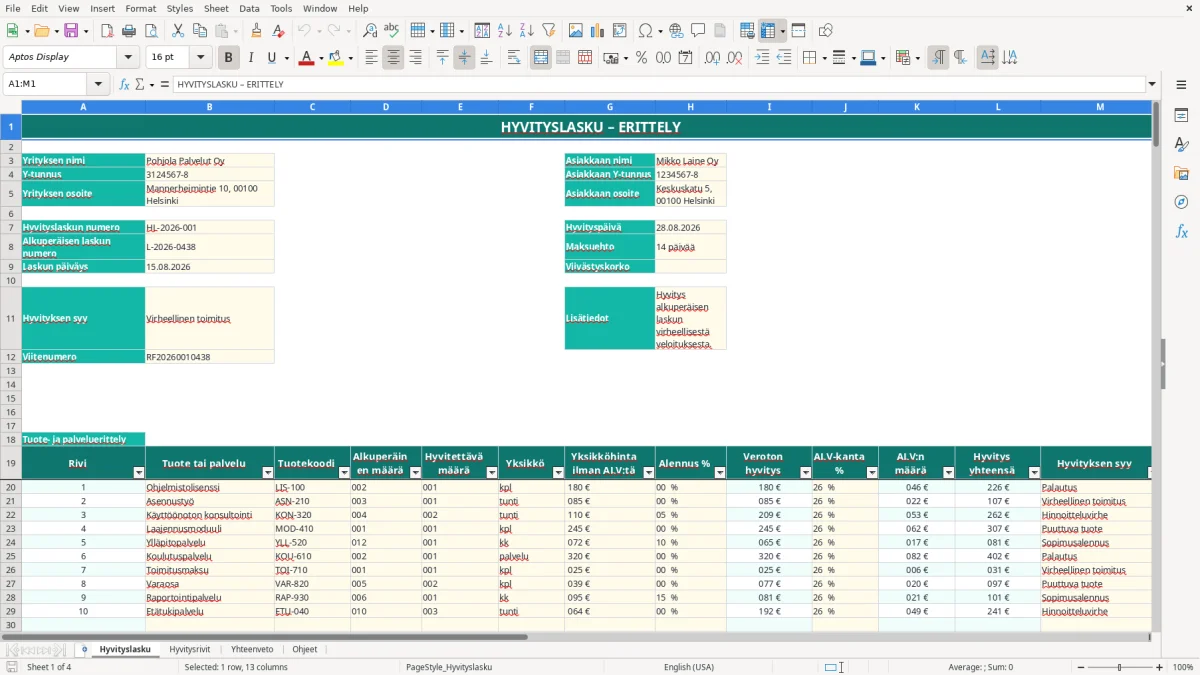Run the Spelling check
Screen dimensions: 1200x675
click(x=391, y=31)
